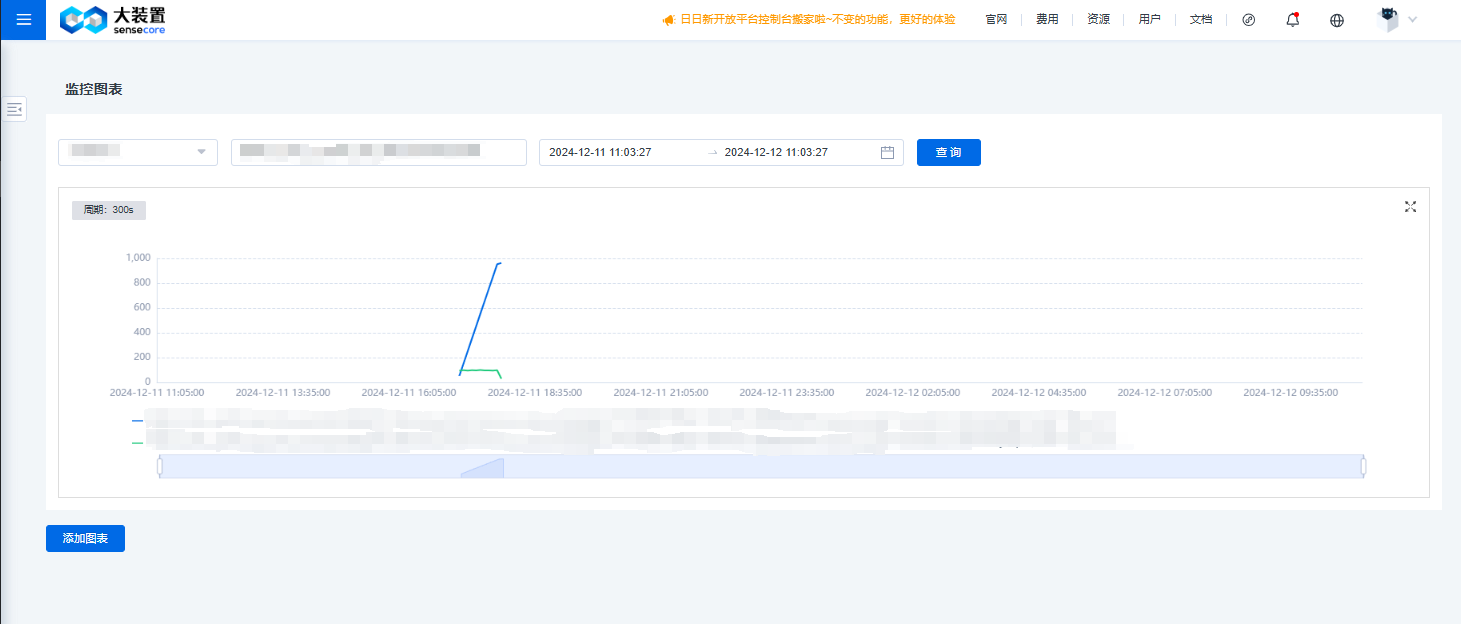The image size is (1461, 624).
Task: Click the 周期: 300s tag
Action: pos(108,210)
